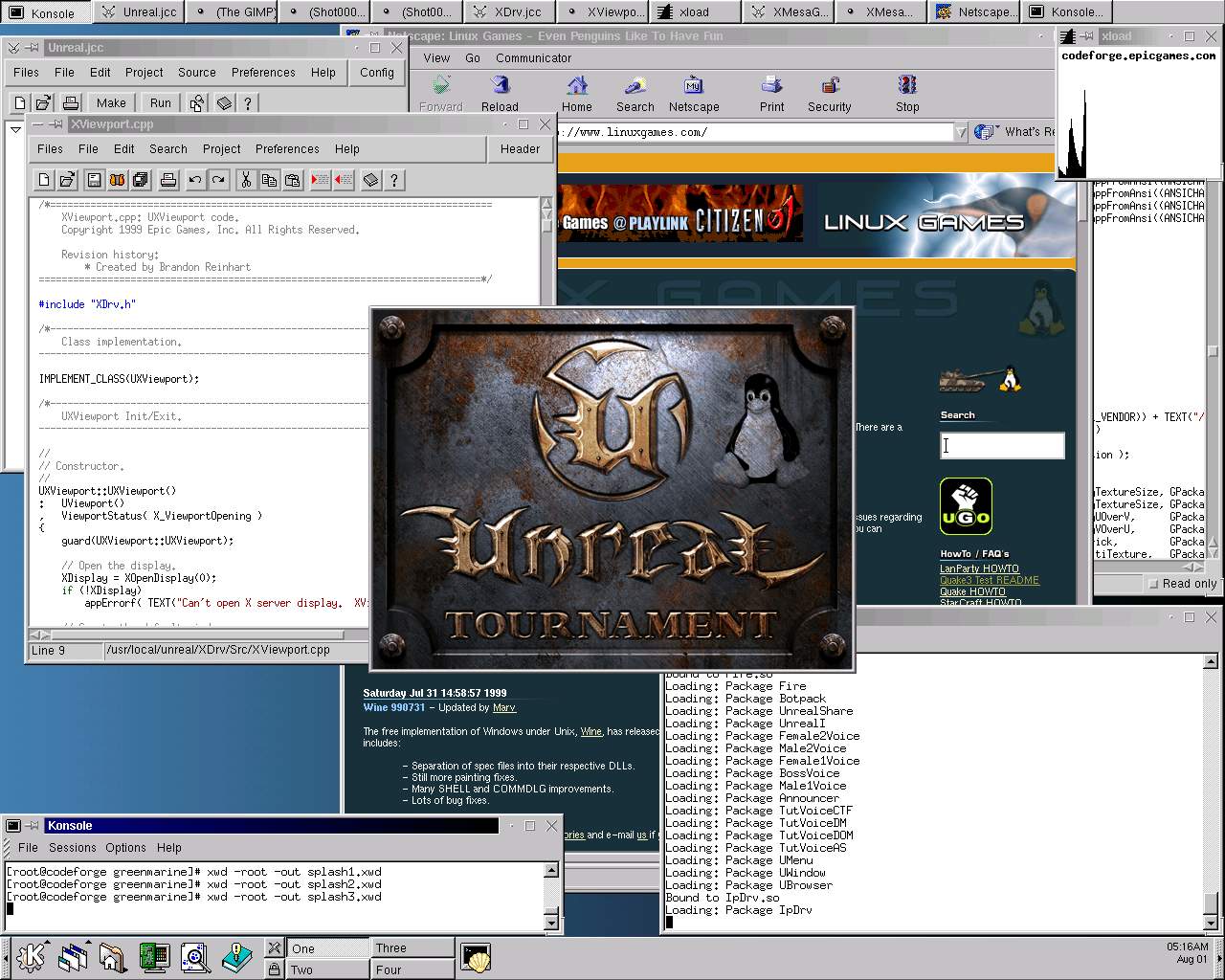Switch to virtual desktop Three
Image resolution: width=1225 pixels, height=980 pixels.
(412, 947)
